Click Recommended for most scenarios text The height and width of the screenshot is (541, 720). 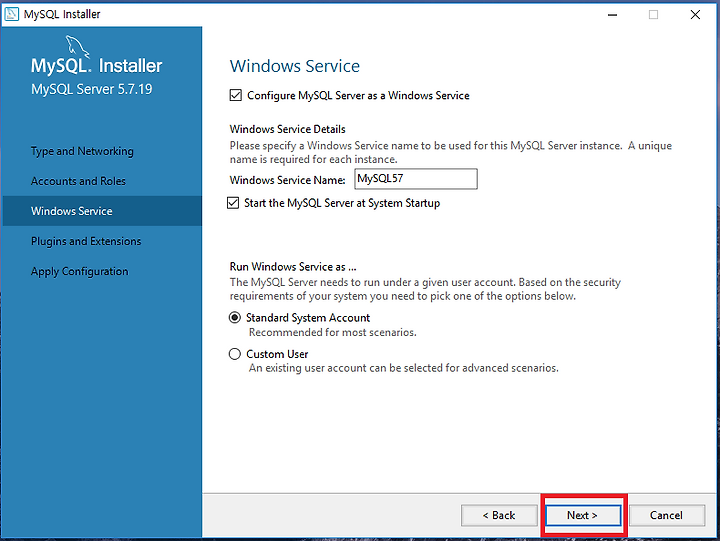click(x=332, y=332)
